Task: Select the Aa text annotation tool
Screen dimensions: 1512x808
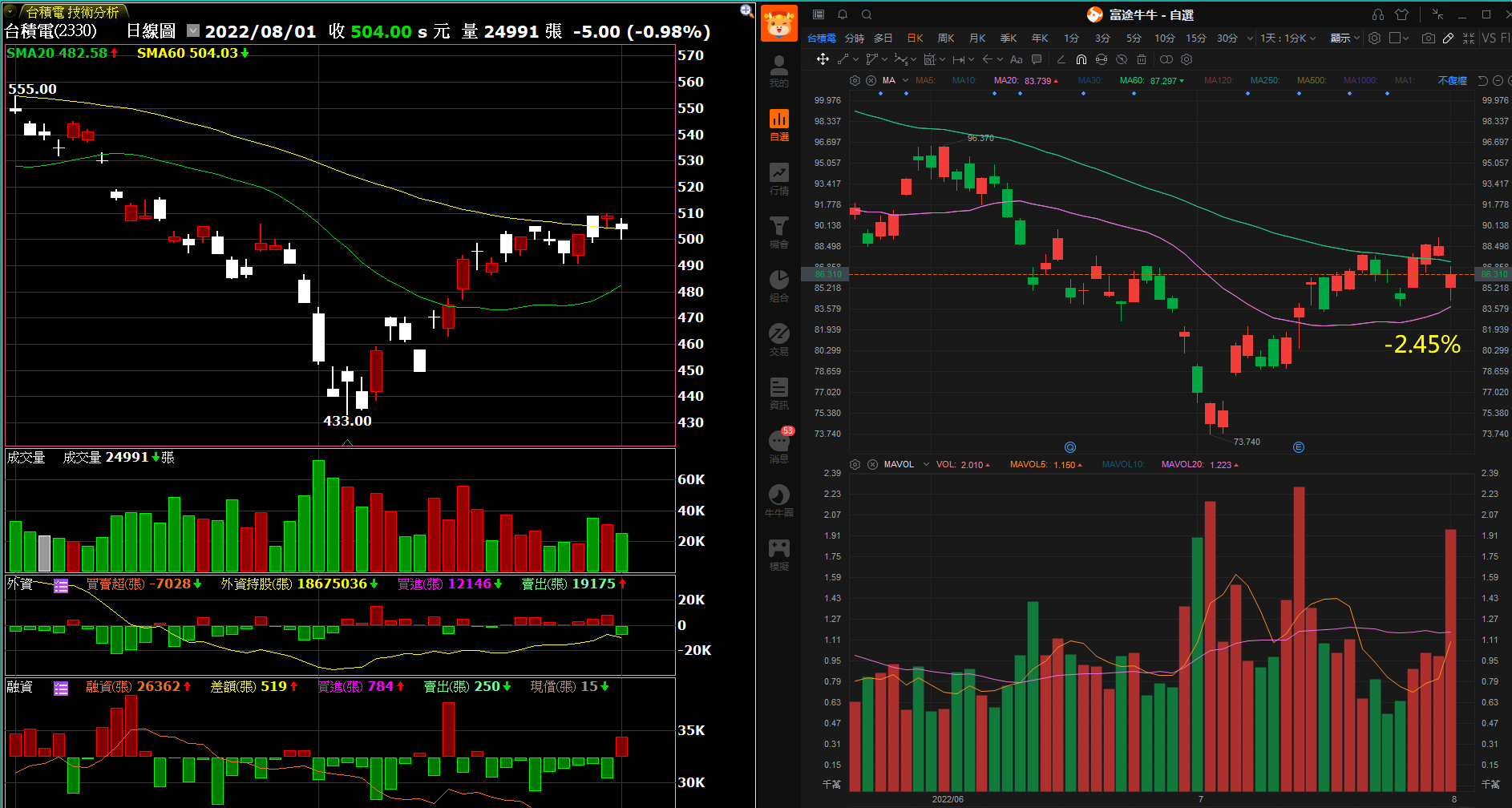Action: tap(1017, 59)
